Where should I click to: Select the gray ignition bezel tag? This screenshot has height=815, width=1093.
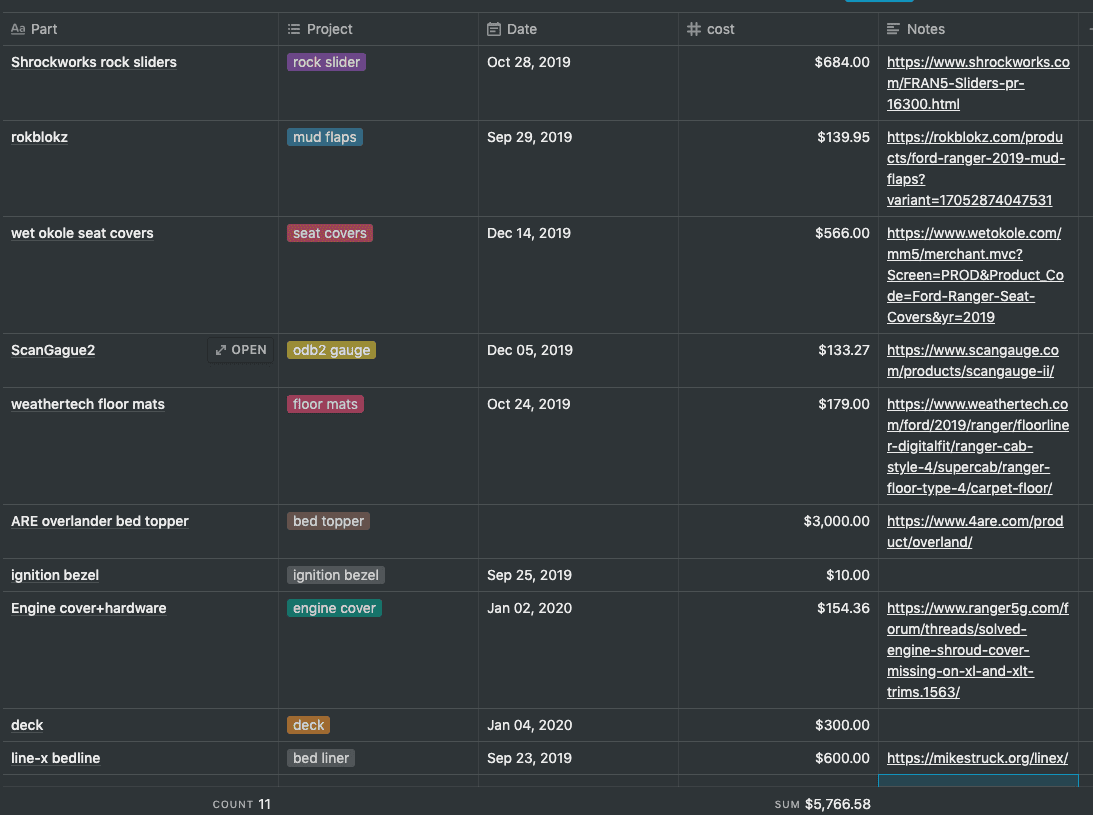tap(336, 575)
